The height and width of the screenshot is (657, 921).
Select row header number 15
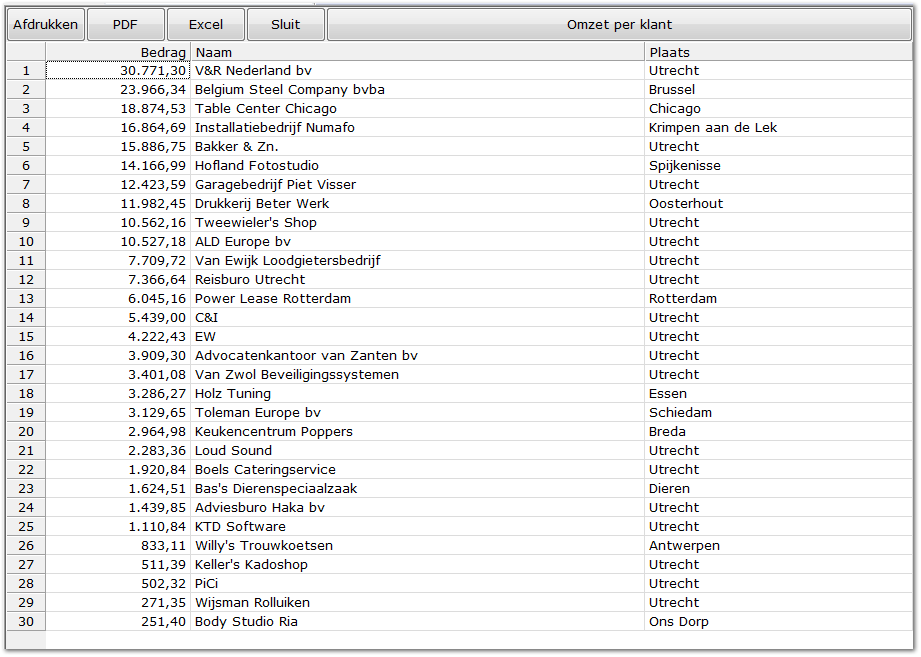coord(26,336)
